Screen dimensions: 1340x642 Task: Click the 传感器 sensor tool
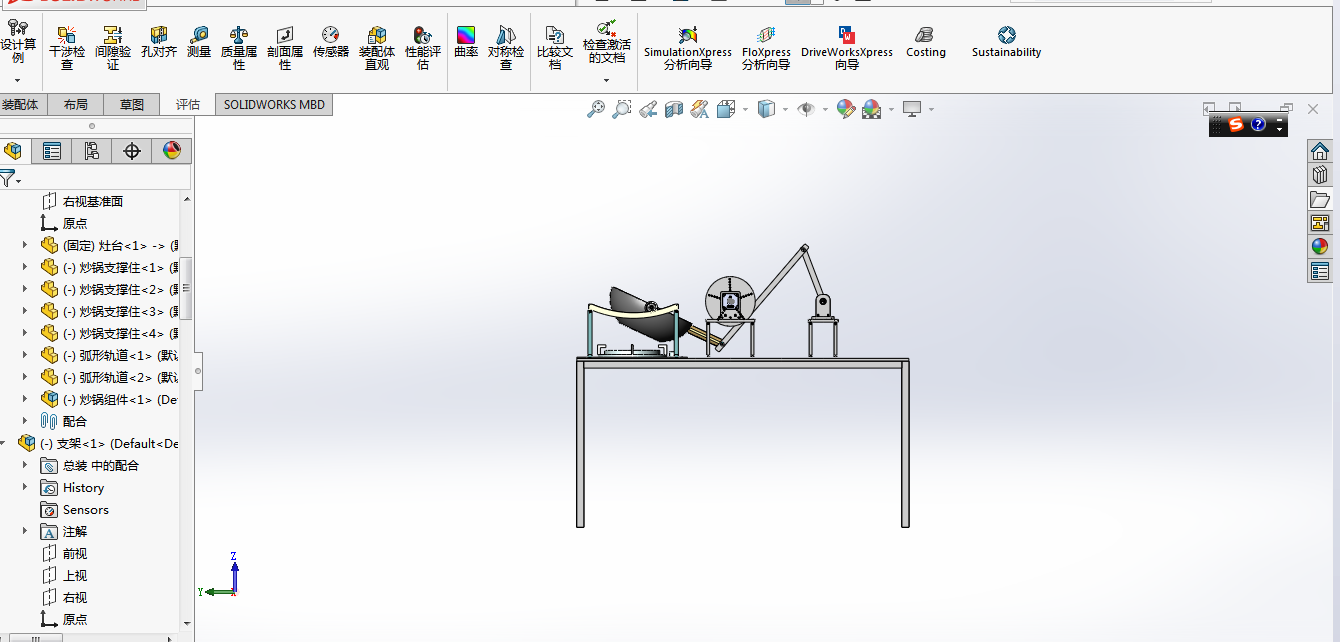(331, 42)
